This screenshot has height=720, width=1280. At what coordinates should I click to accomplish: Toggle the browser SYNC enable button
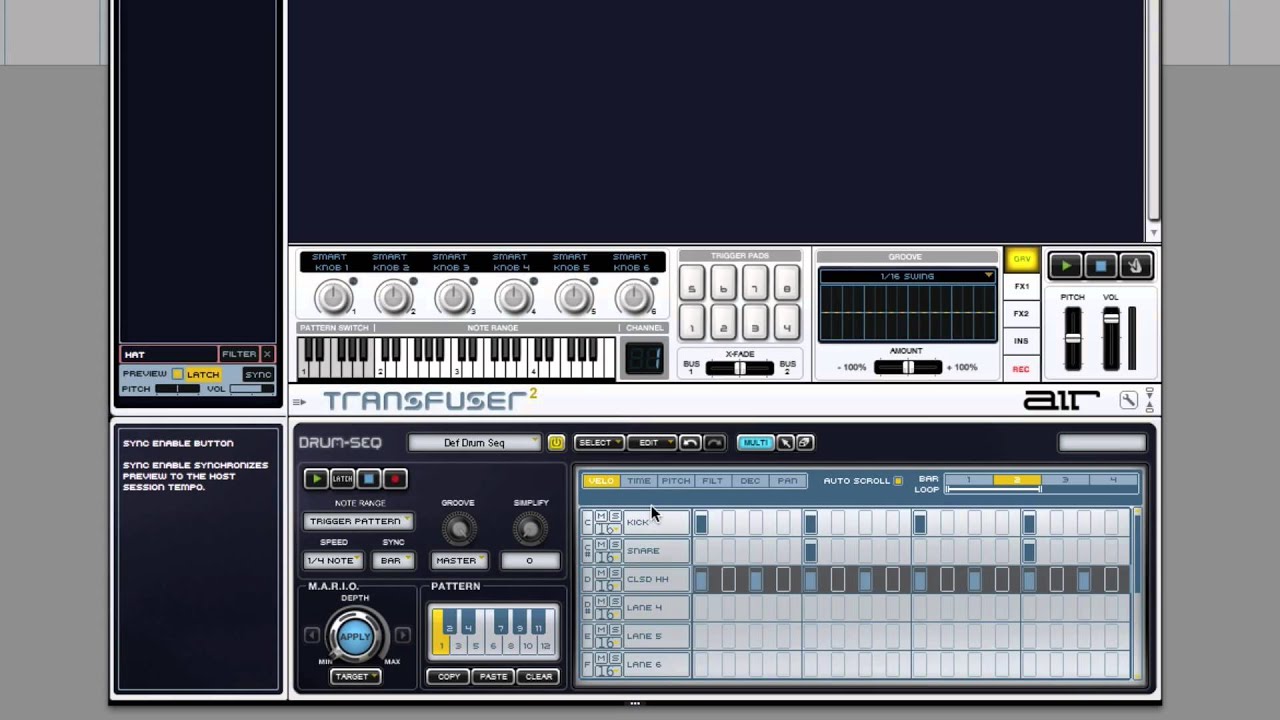(x=258, y=374)
